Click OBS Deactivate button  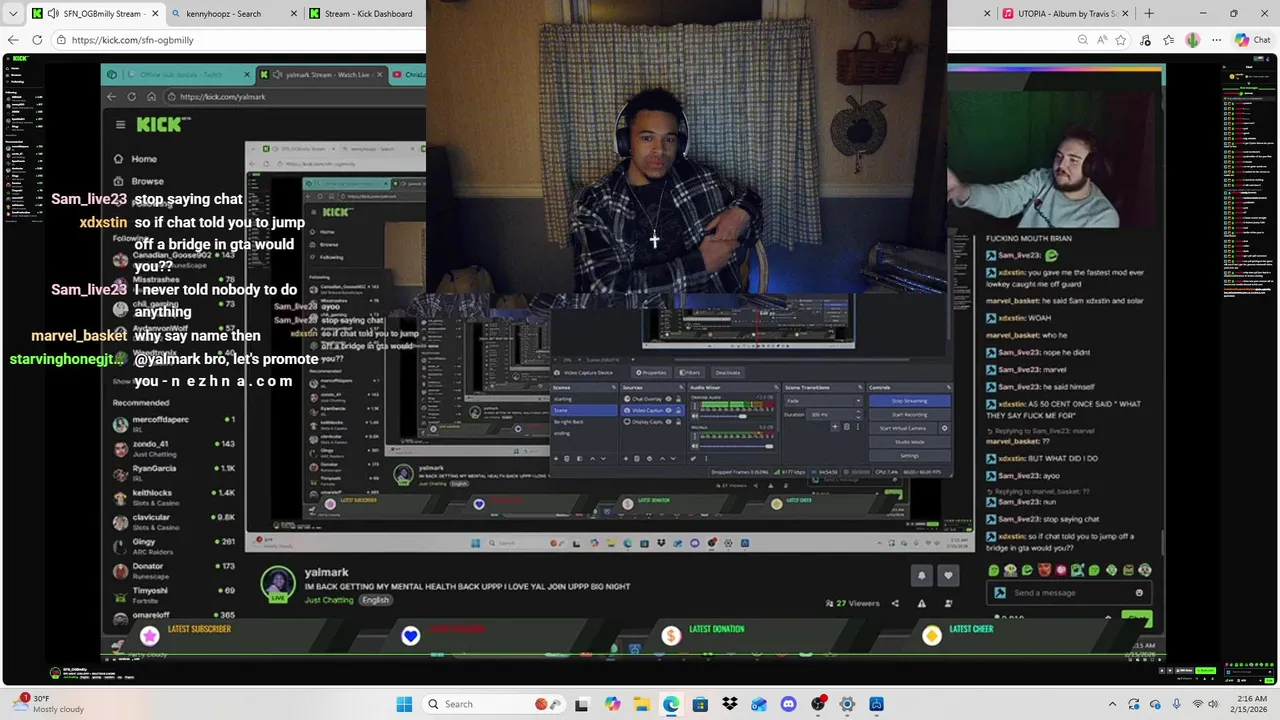pyautogui.click(x=728, y=373)
